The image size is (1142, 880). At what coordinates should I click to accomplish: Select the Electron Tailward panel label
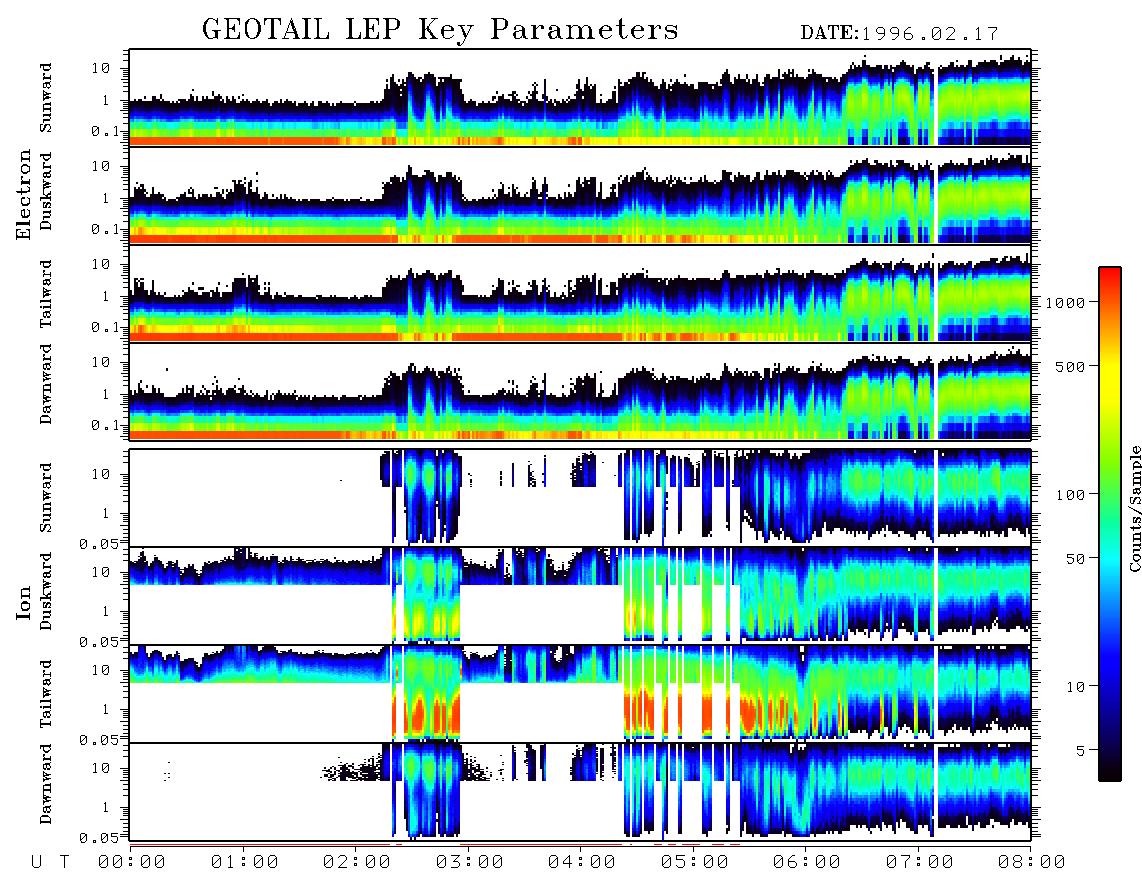[46, 293]
